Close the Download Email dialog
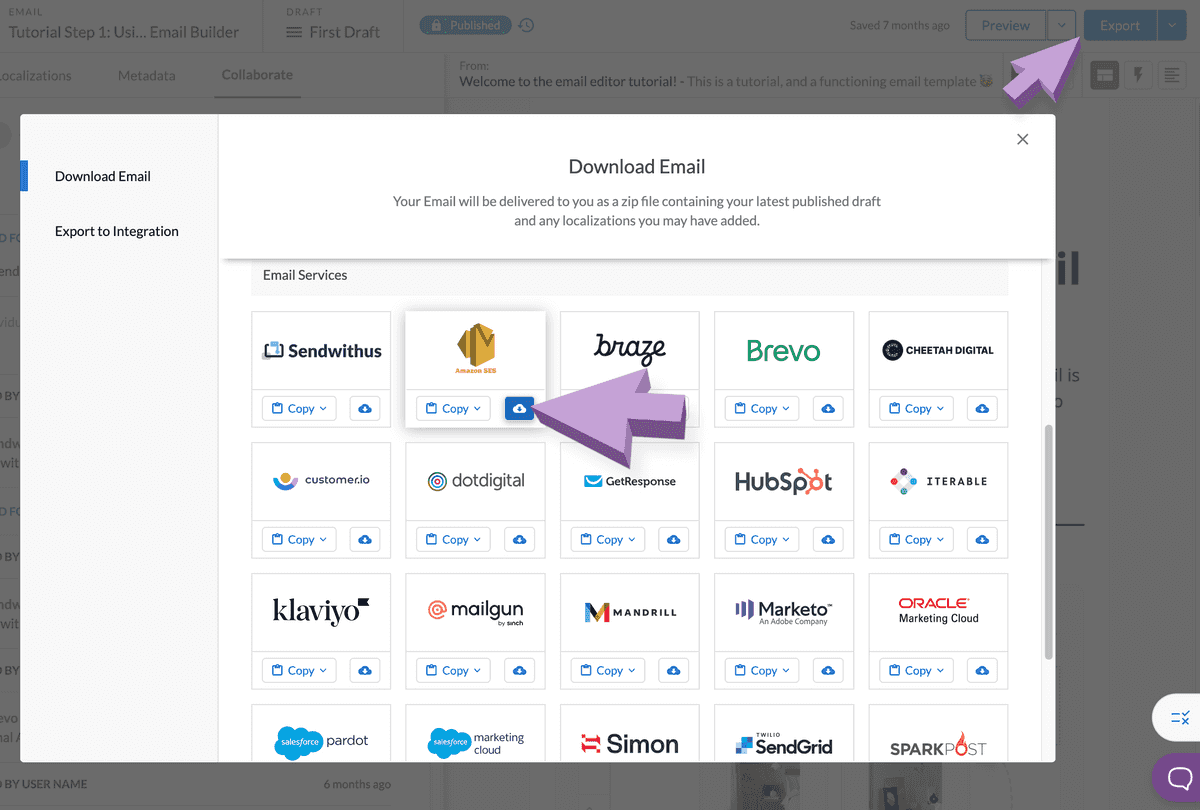The height and width of the screenshot is (810, 1200). (1022, 139)
